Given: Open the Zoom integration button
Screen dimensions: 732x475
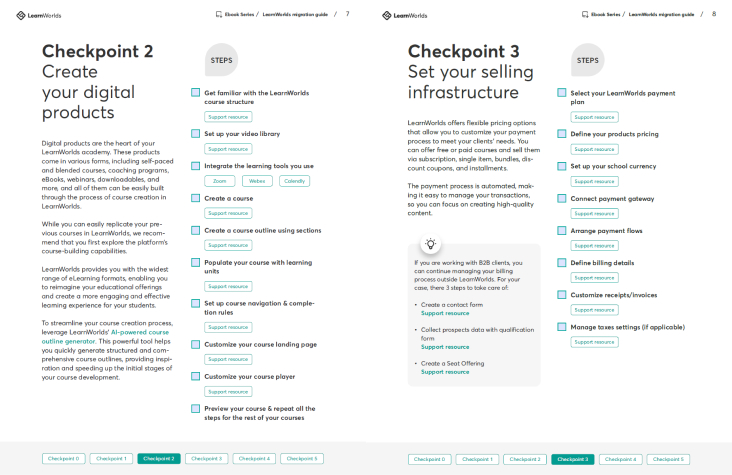Looking at the screenshot, I should point(219,181).
